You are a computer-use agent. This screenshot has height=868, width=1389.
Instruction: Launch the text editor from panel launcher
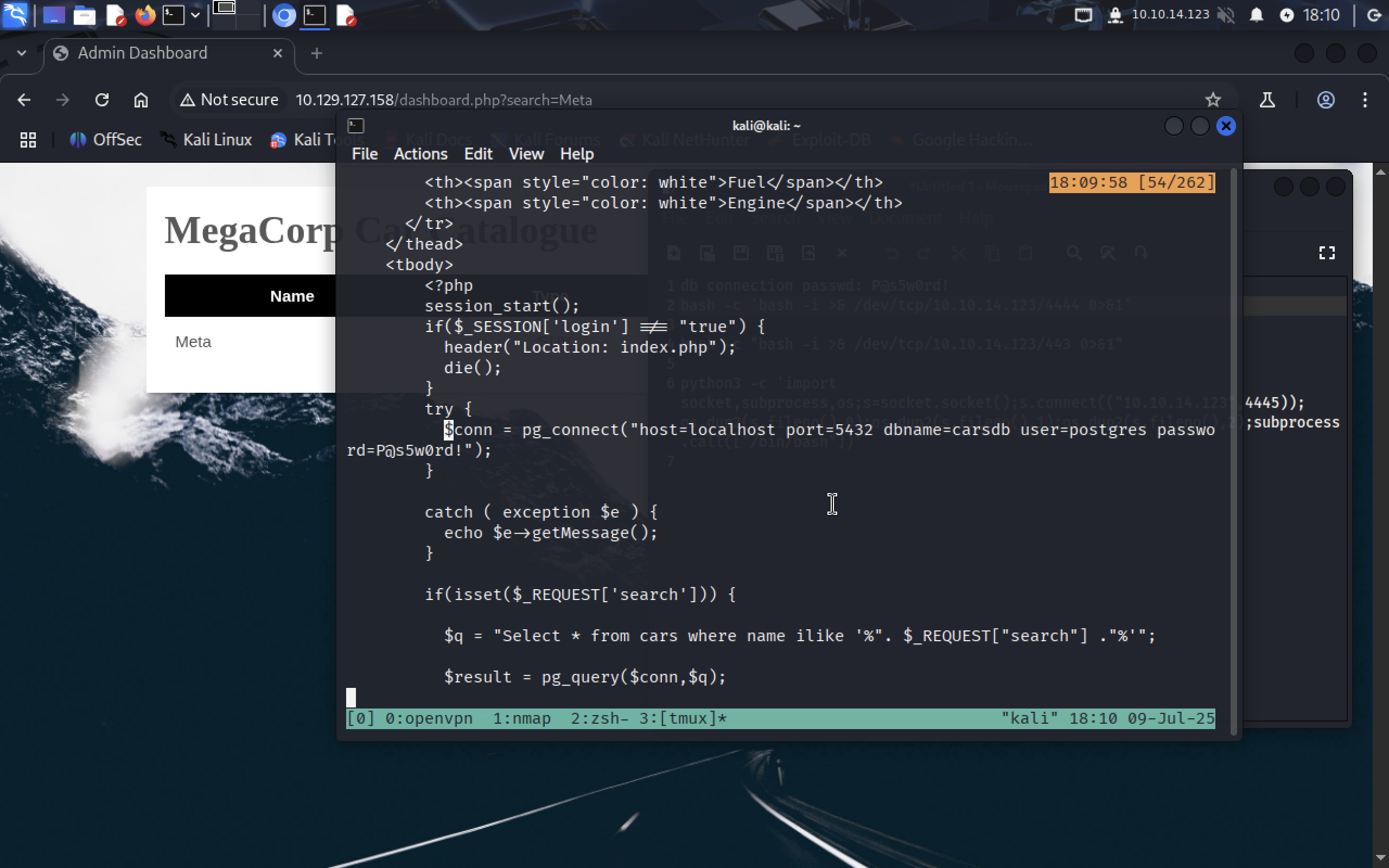coord(116,15)
